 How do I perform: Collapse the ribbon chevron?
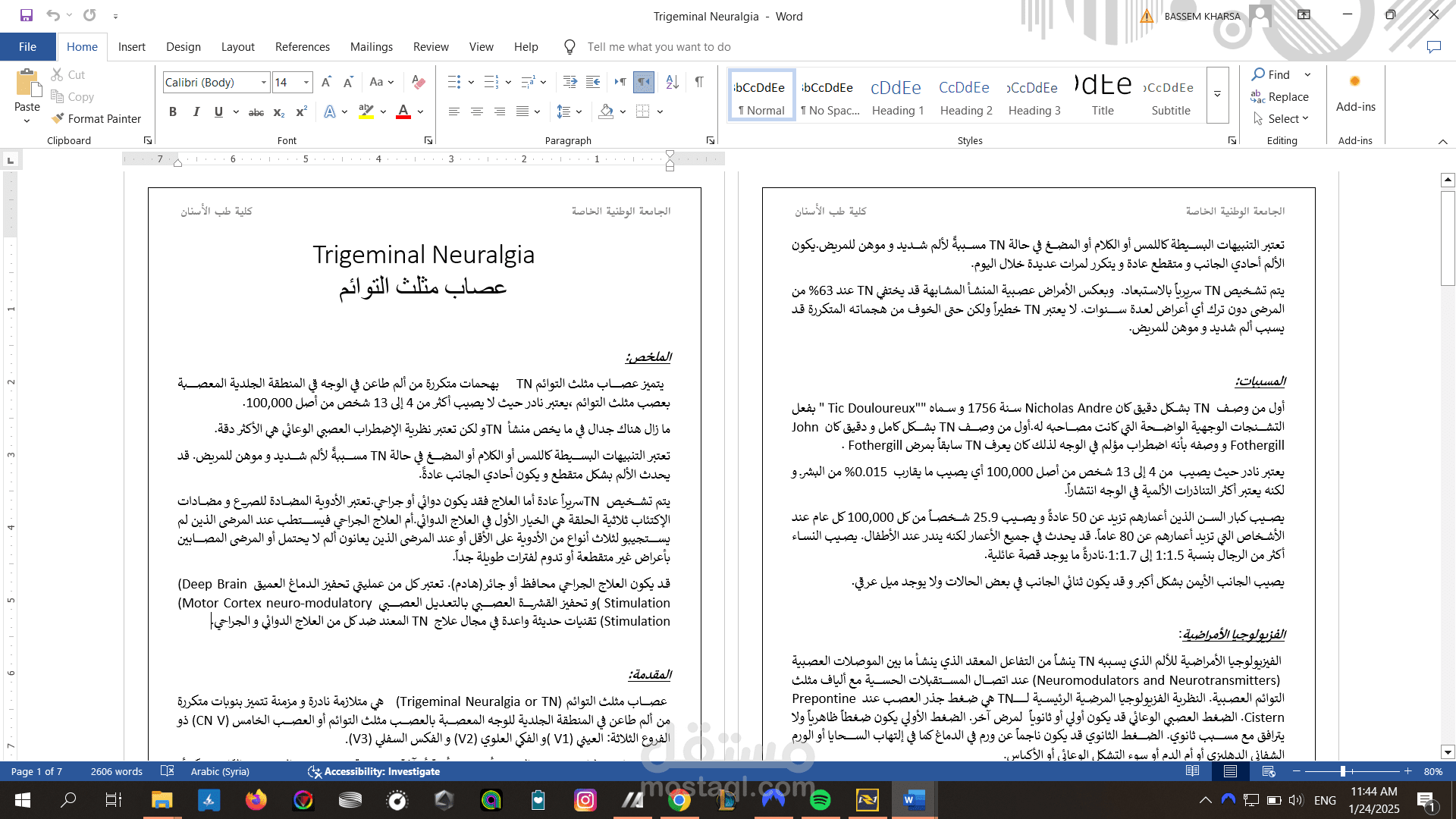click(x=1442, y=141)
